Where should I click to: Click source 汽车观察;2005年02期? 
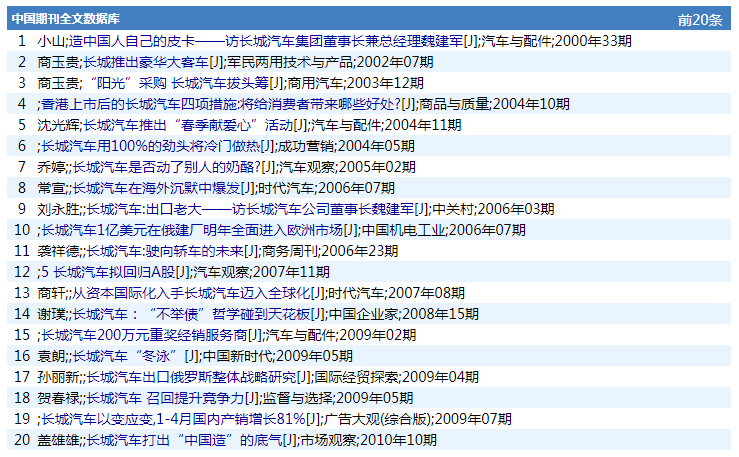(x=347, y=167)
